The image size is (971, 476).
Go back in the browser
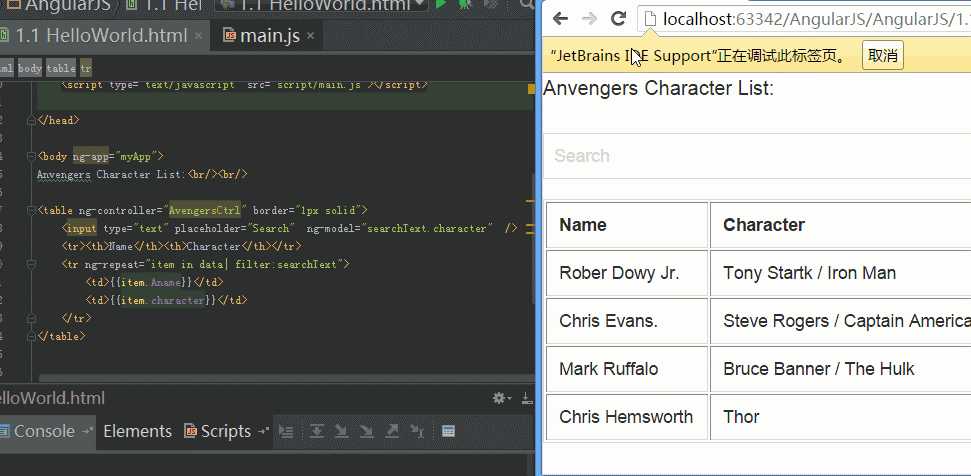pos(560,19)
